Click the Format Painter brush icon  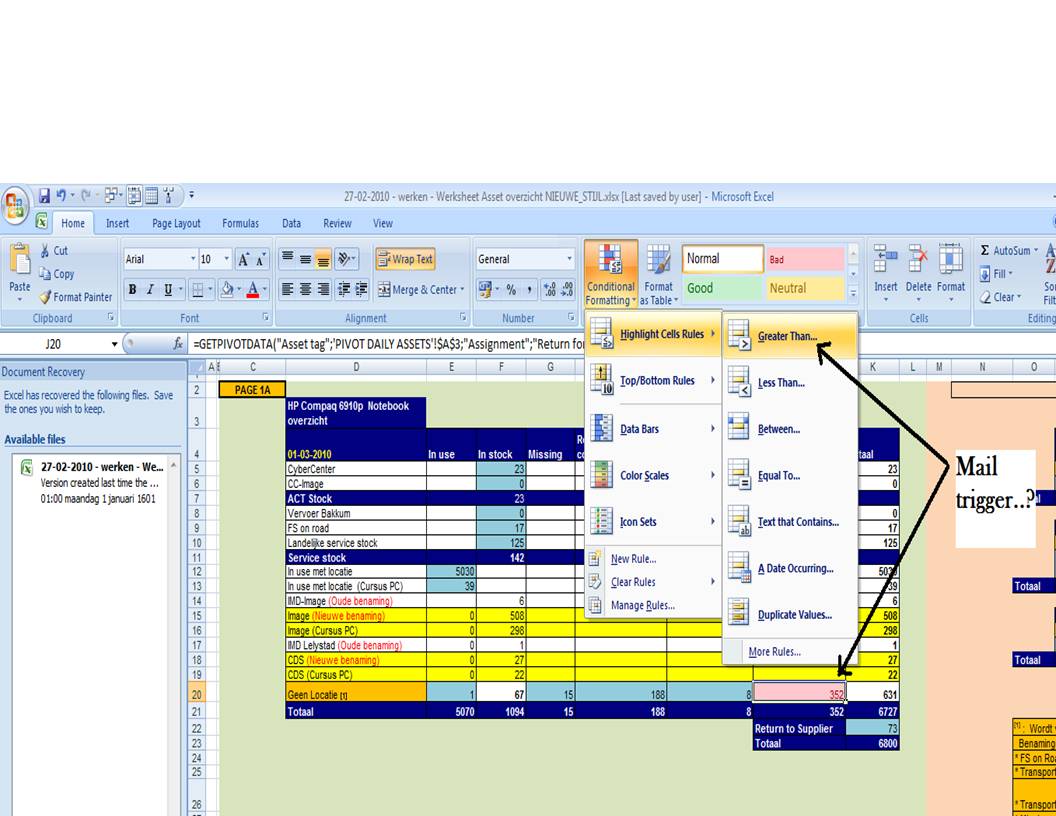[x=45, y=297]
